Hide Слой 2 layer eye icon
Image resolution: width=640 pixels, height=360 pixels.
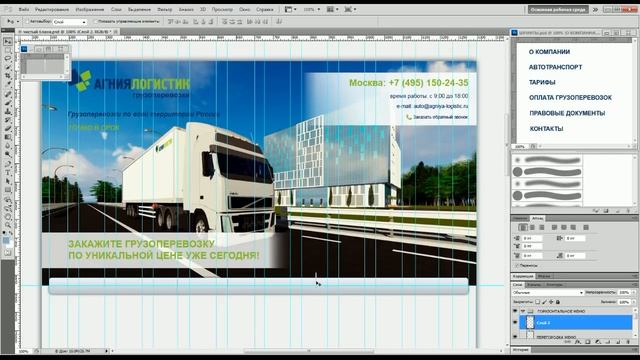[515, 322]
